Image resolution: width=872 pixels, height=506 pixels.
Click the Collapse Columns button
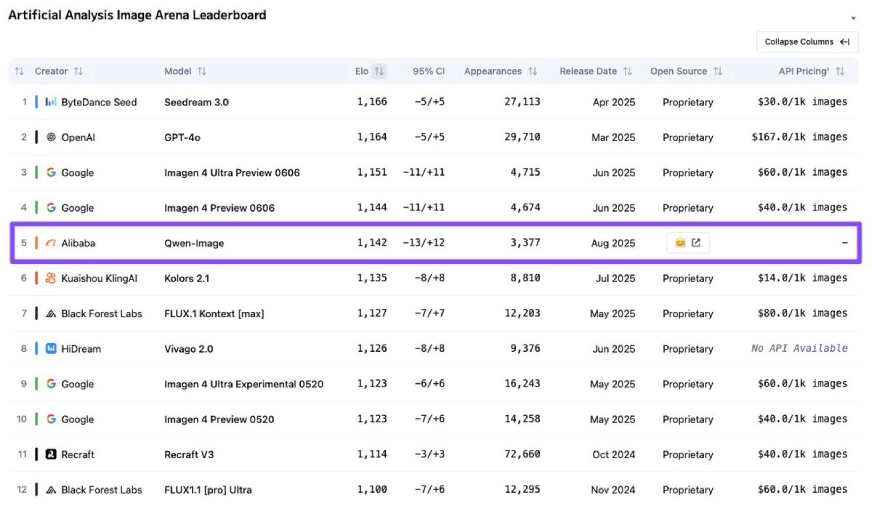(807, 42)
